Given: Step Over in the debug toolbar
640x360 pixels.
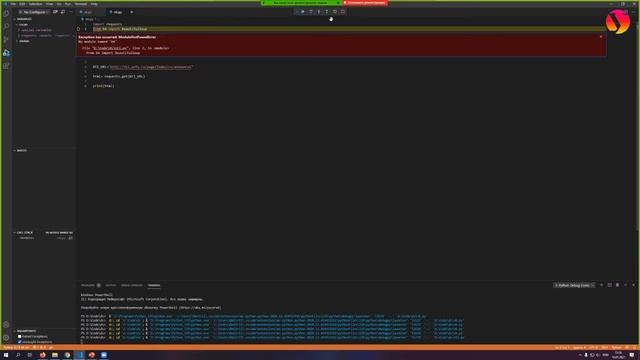Looking at the screenshot, I should (x=311, y=12).
